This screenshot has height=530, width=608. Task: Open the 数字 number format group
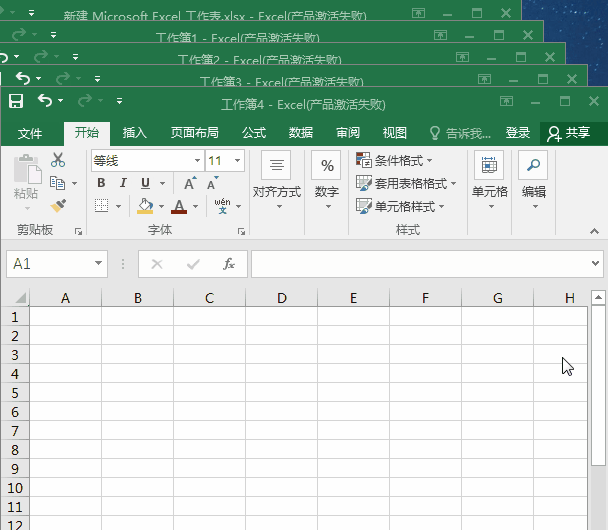tap(326, 180)
